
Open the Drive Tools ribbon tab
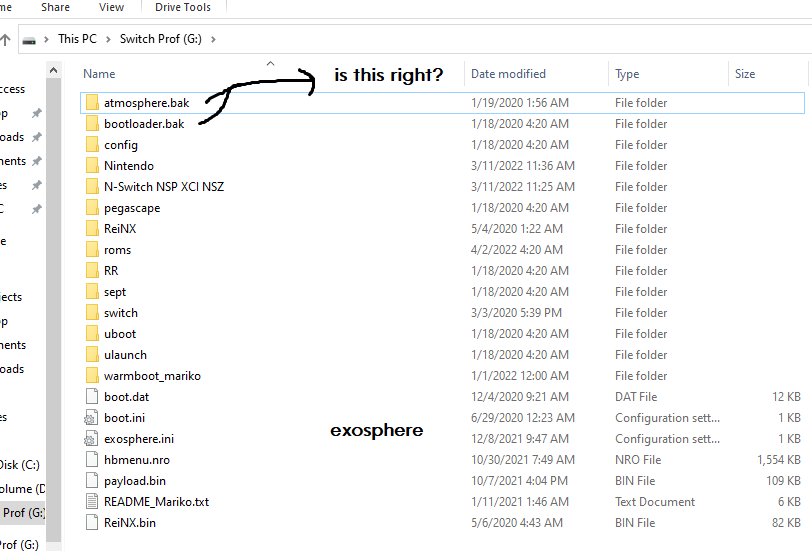click(x=183, y=7)
